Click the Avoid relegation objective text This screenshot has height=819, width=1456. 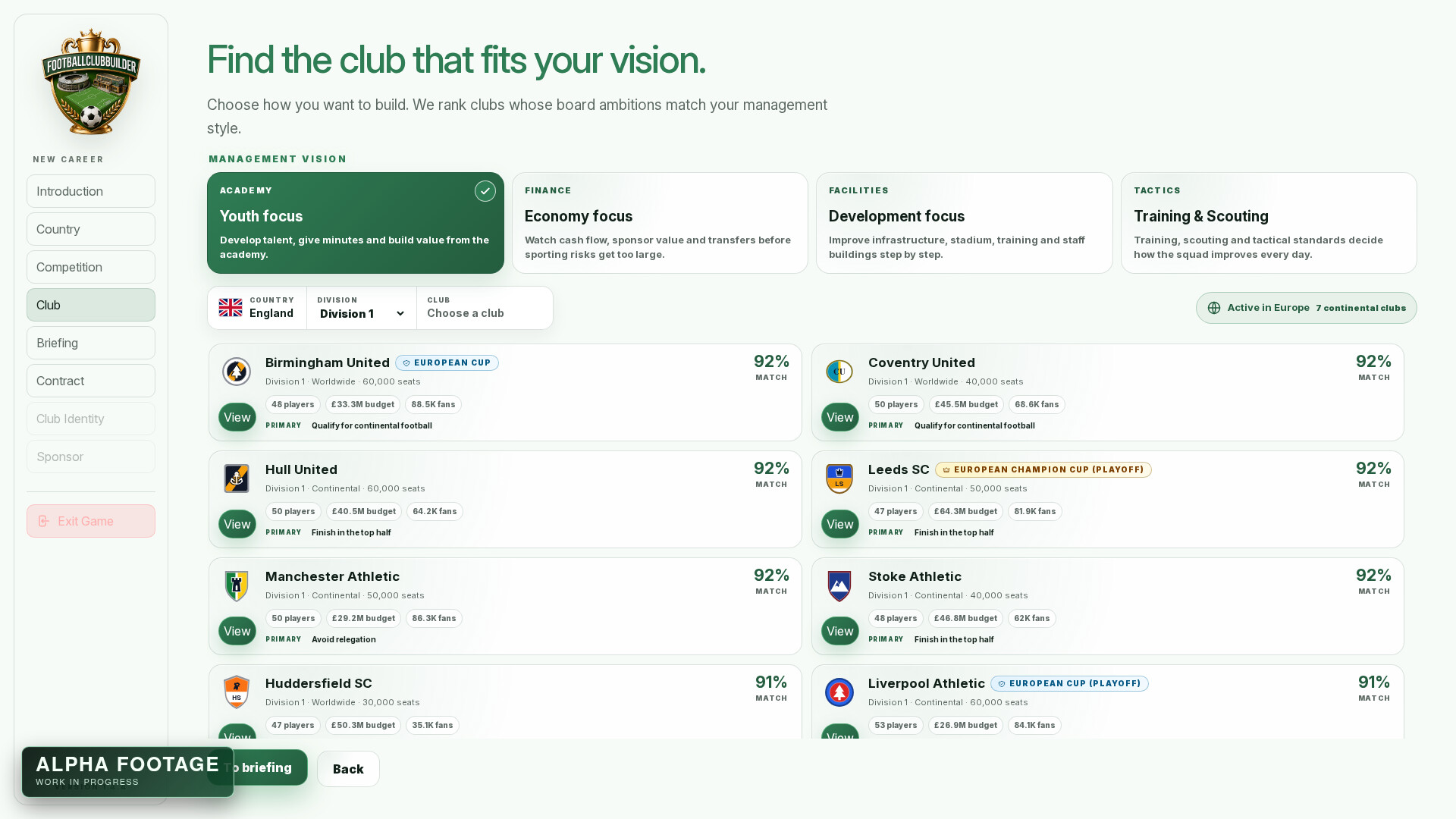tap(344, 639)
